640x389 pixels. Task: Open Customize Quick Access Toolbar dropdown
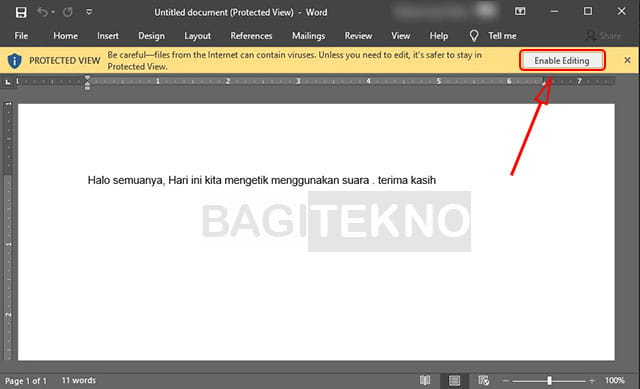[89, 12]
